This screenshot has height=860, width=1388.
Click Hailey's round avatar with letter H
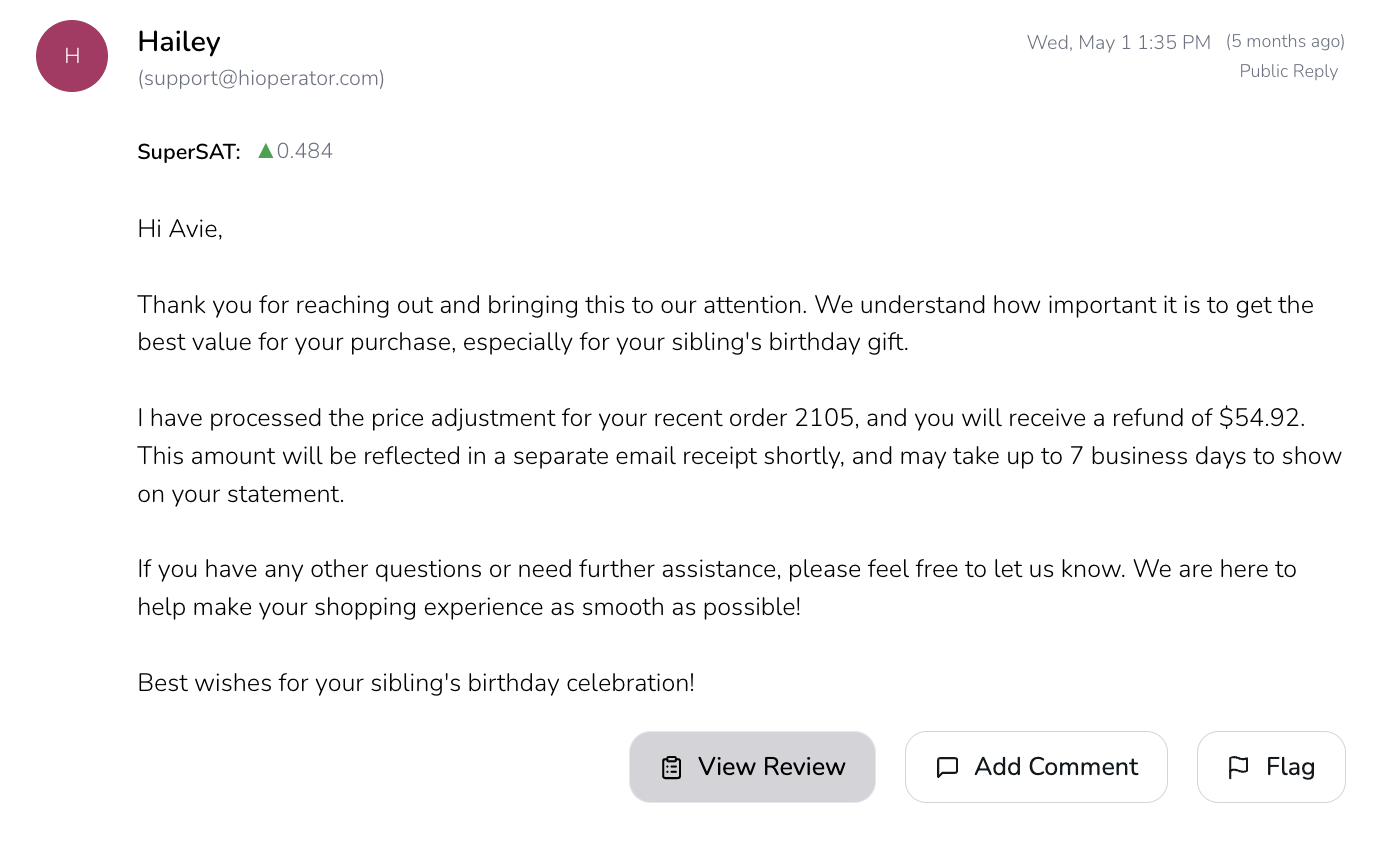click(x=72, y=56)
